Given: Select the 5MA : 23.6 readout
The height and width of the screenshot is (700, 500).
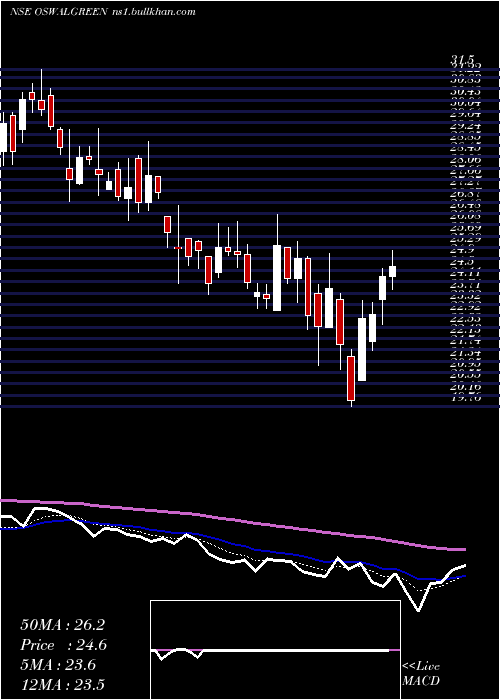Looking at the screenshot, I should coord(58,665).
